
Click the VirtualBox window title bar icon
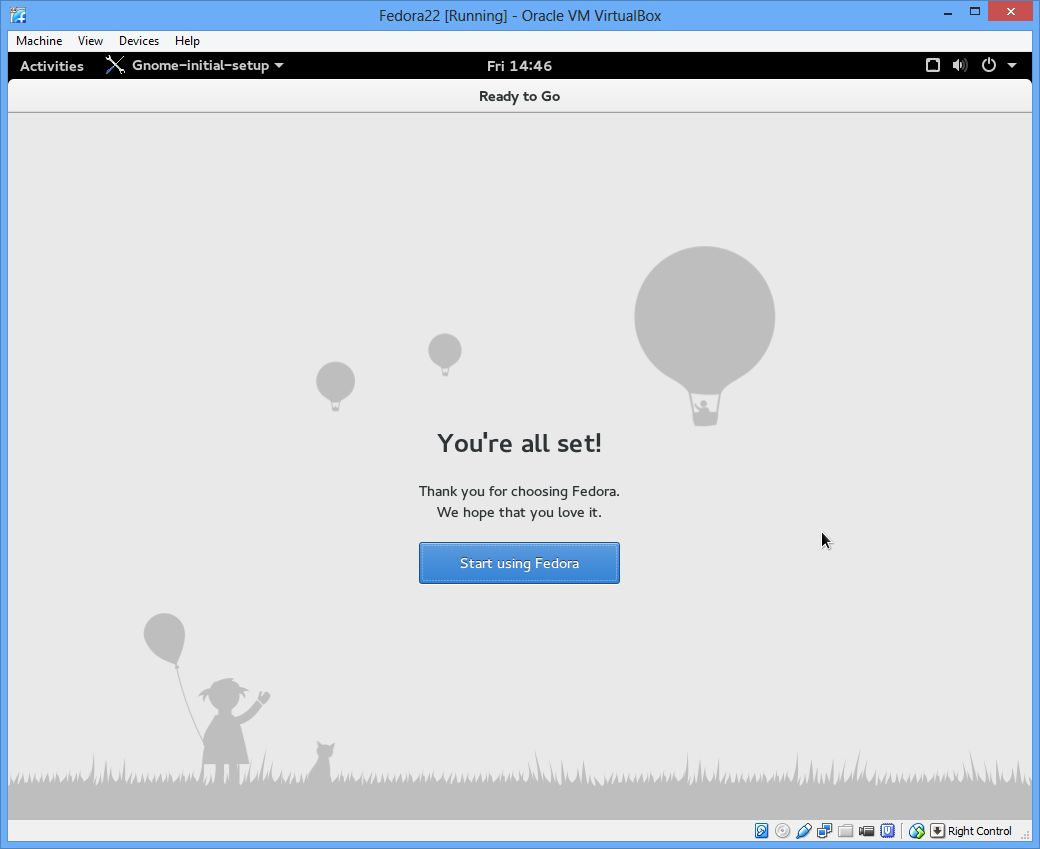tap(18, 15)
